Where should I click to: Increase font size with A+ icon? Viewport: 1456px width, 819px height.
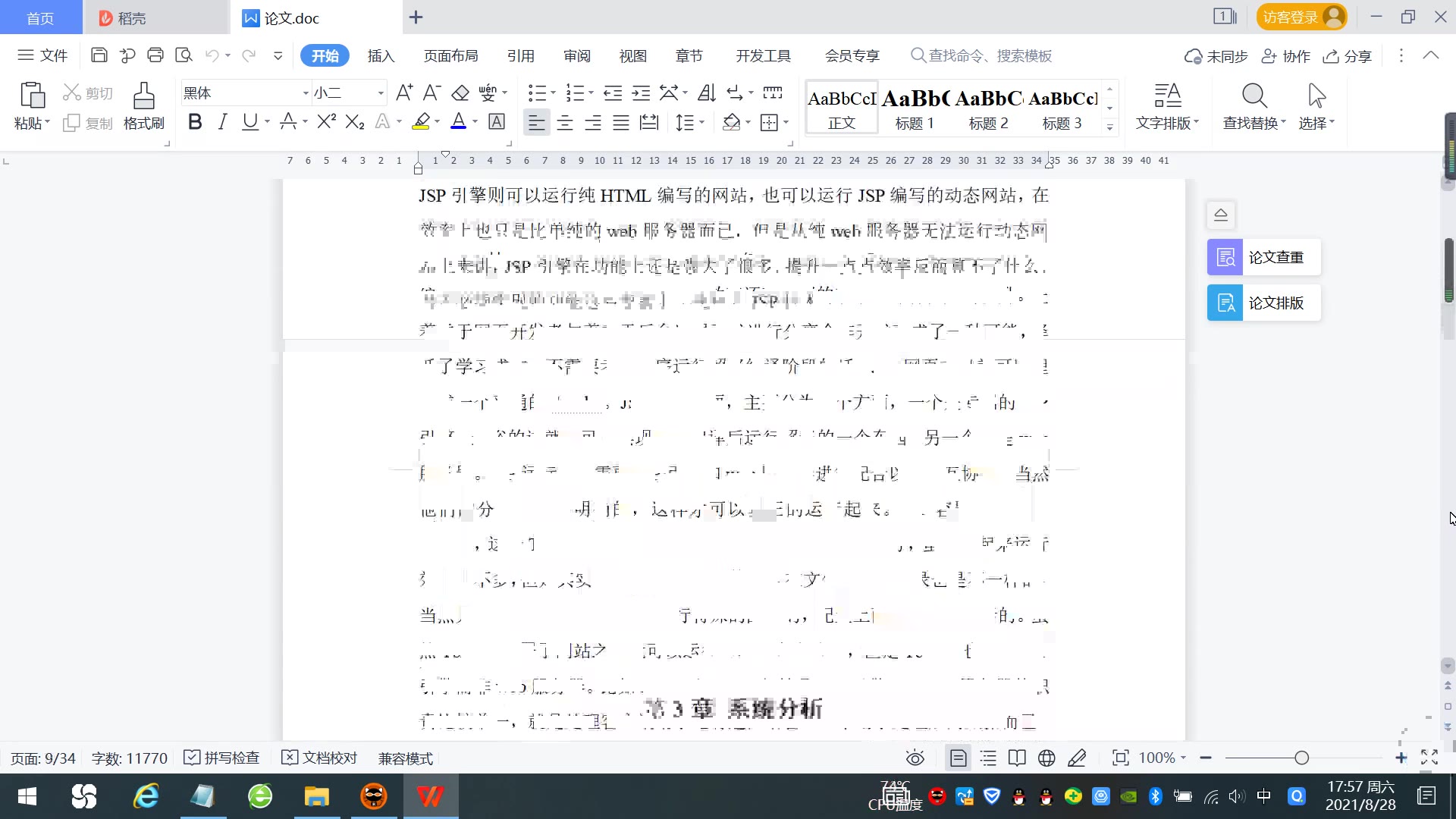[404, 93]
